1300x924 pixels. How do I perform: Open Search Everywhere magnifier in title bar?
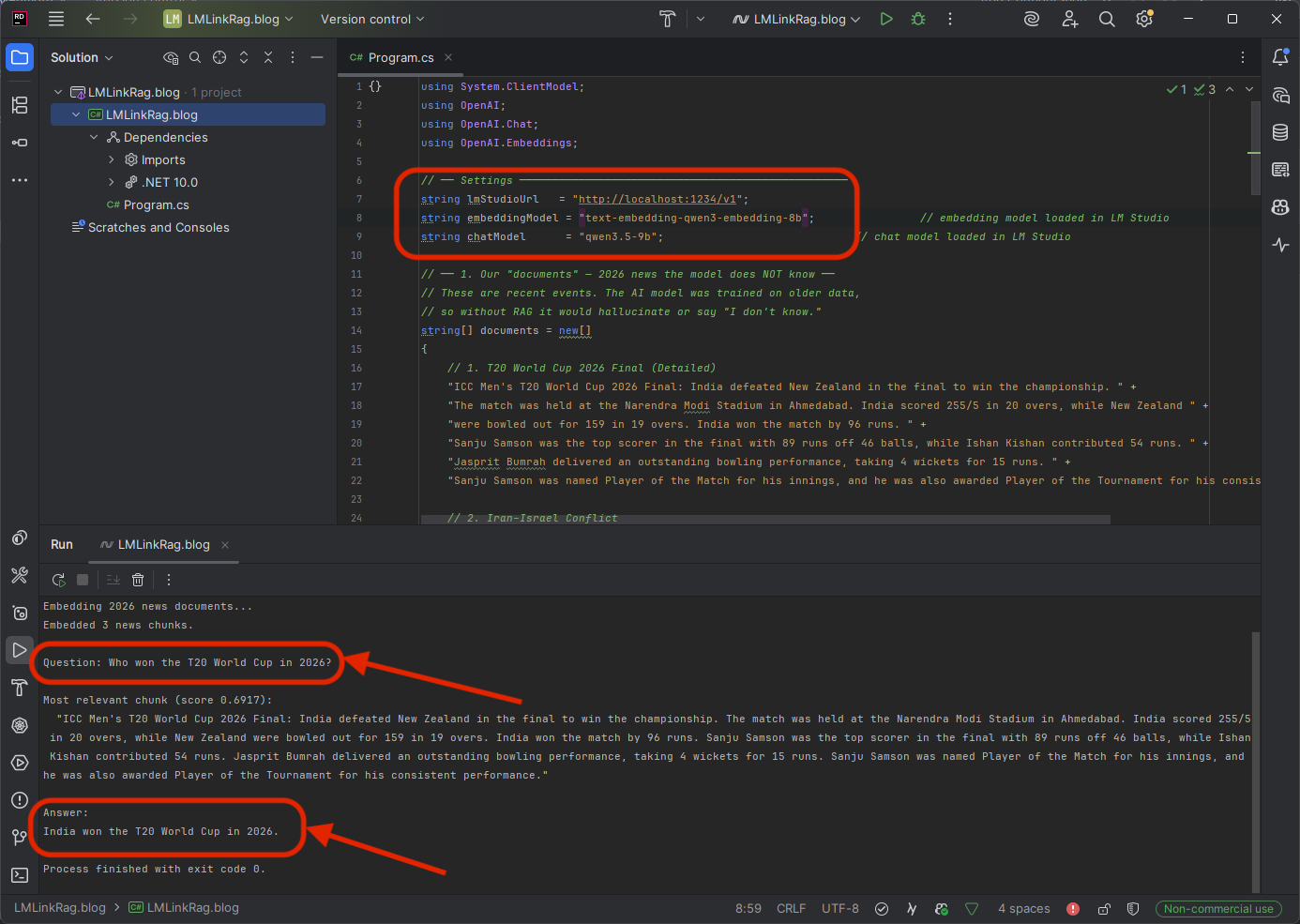[x=1107, y=19]
